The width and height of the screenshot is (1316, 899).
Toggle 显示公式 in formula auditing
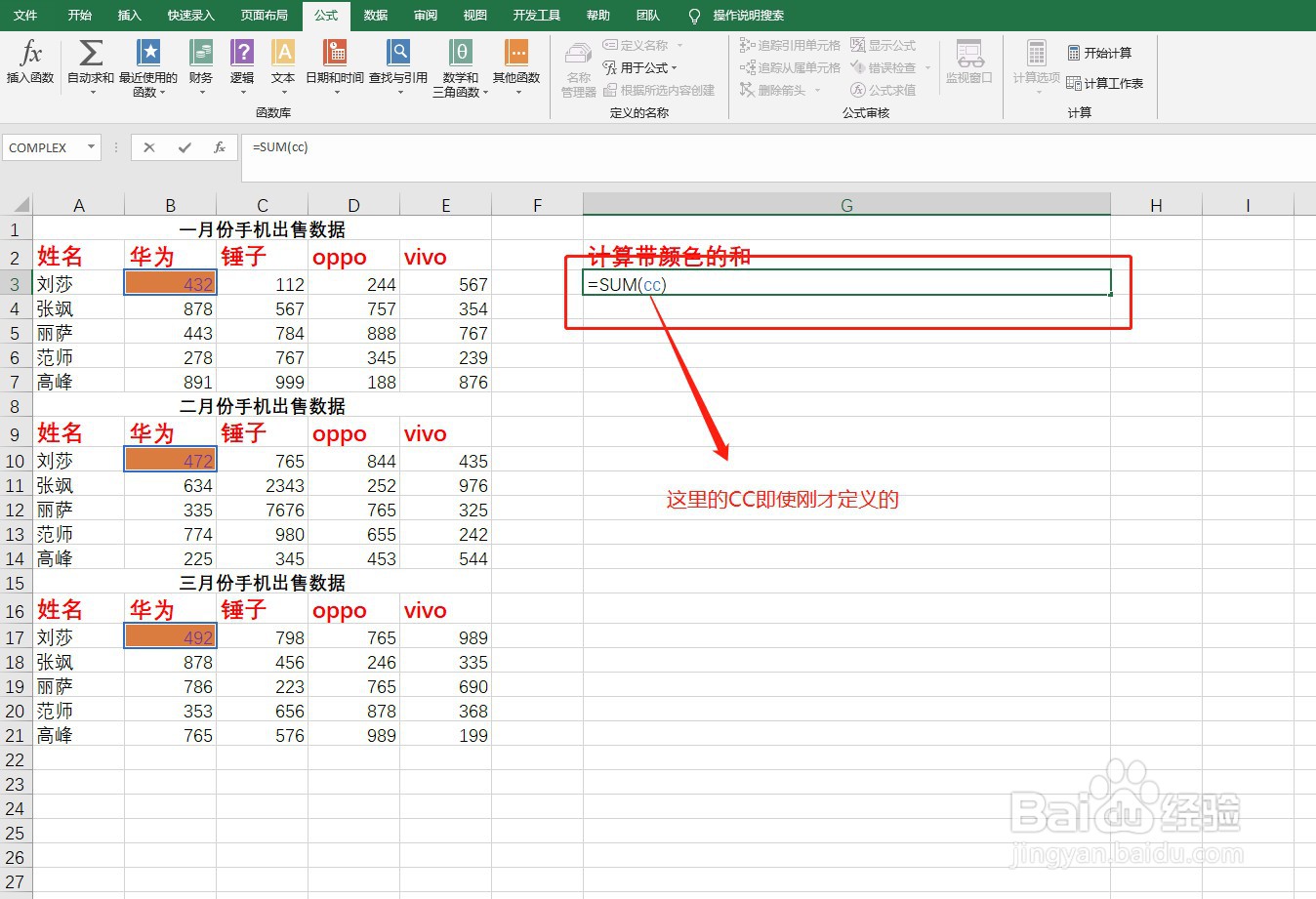(882, 44)
